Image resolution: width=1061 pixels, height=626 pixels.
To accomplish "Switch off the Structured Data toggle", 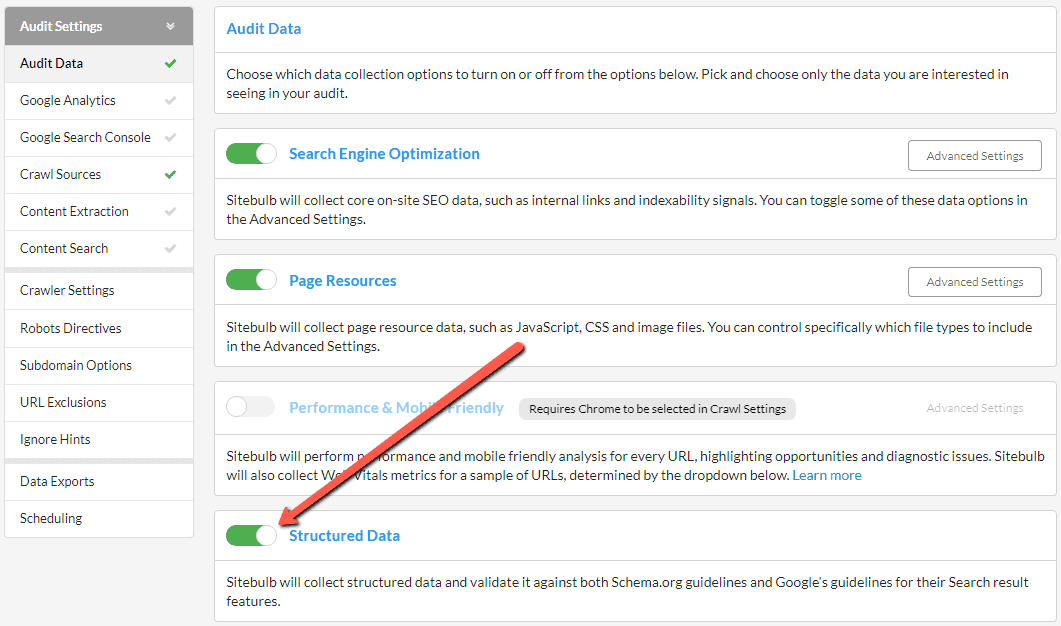I will [251, 536].
